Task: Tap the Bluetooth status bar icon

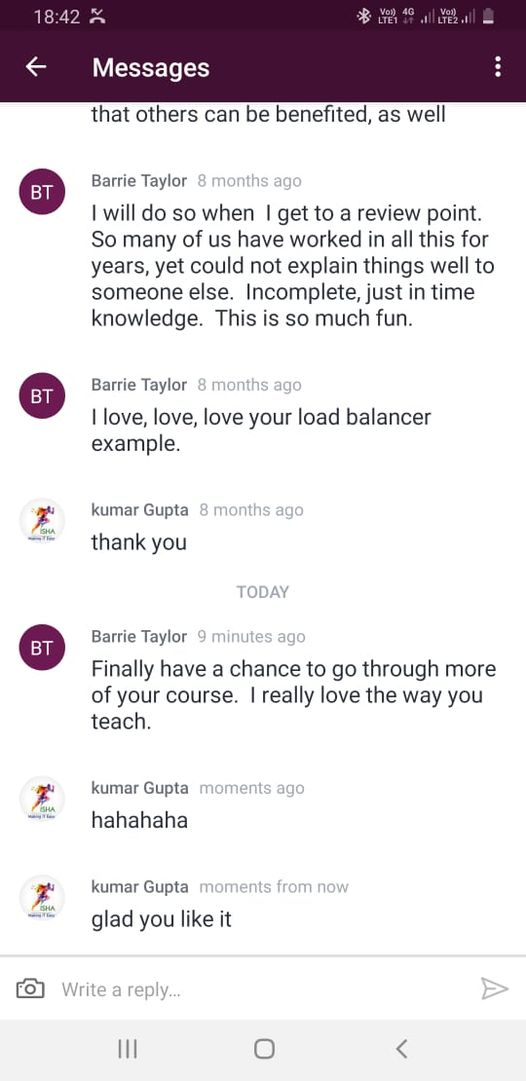Action: coord(363,16)
